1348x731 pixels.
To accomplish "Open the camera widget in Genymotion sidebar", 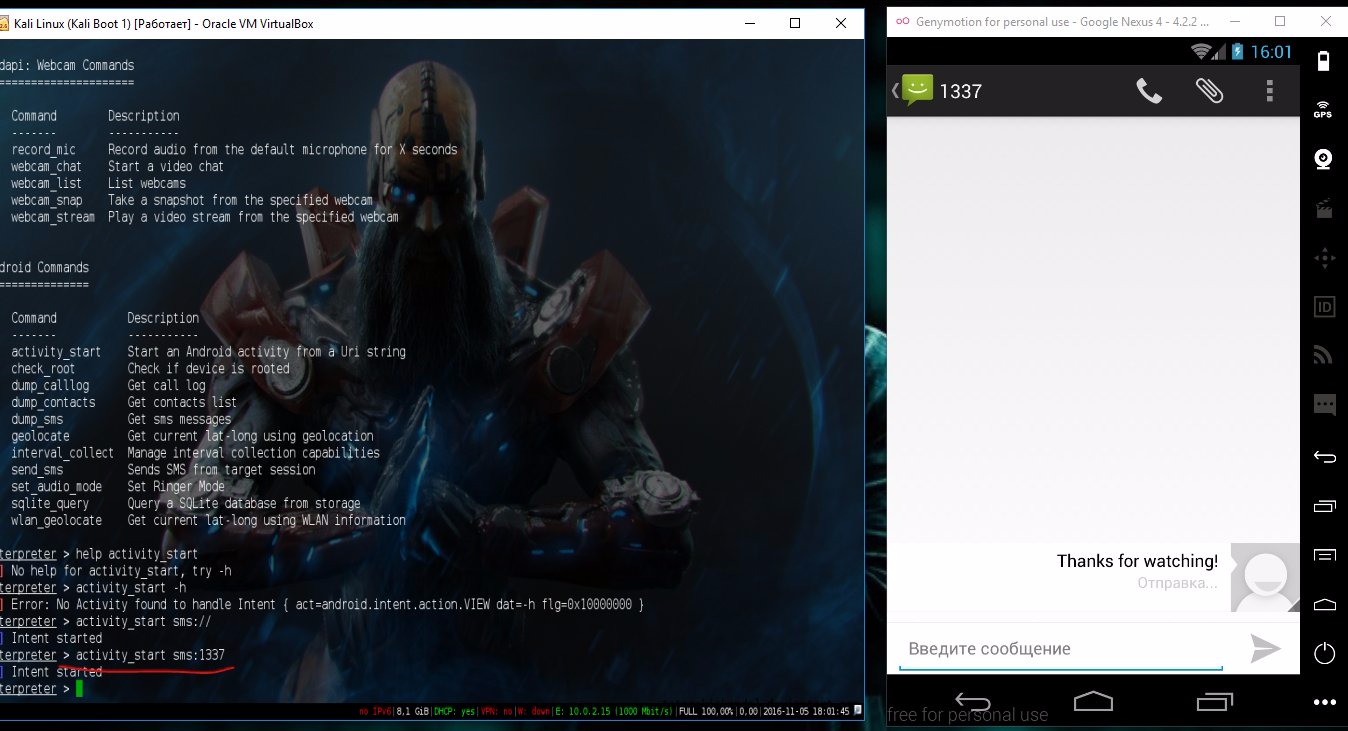I will click(1323, 159).
